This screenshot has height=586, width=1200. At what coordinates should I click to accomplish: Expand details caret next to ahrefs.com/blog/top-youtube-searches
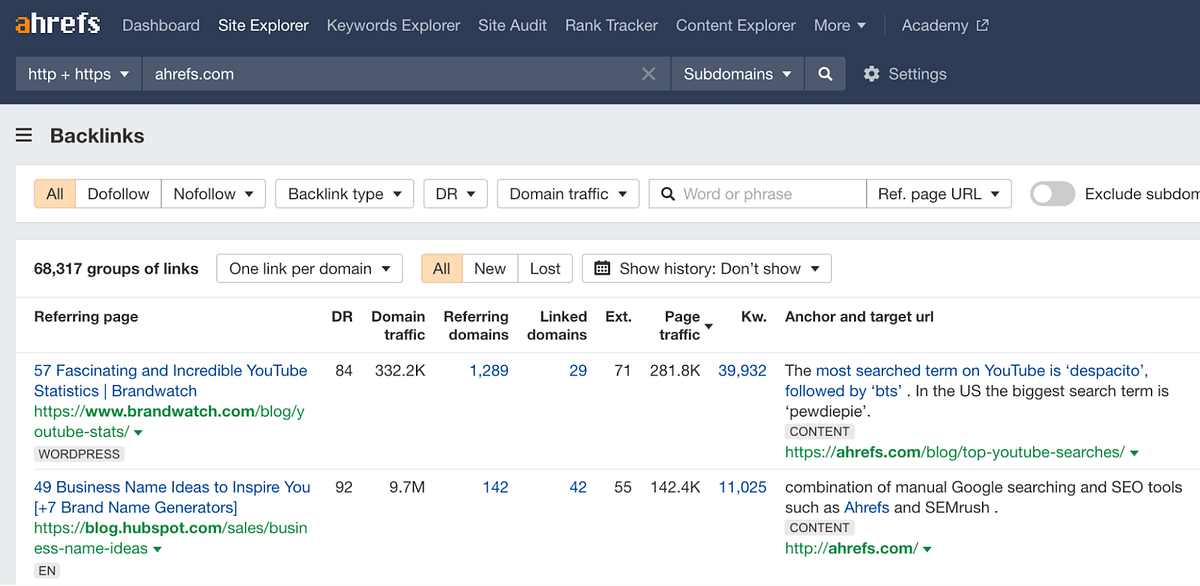click(x=1133, y=451)
